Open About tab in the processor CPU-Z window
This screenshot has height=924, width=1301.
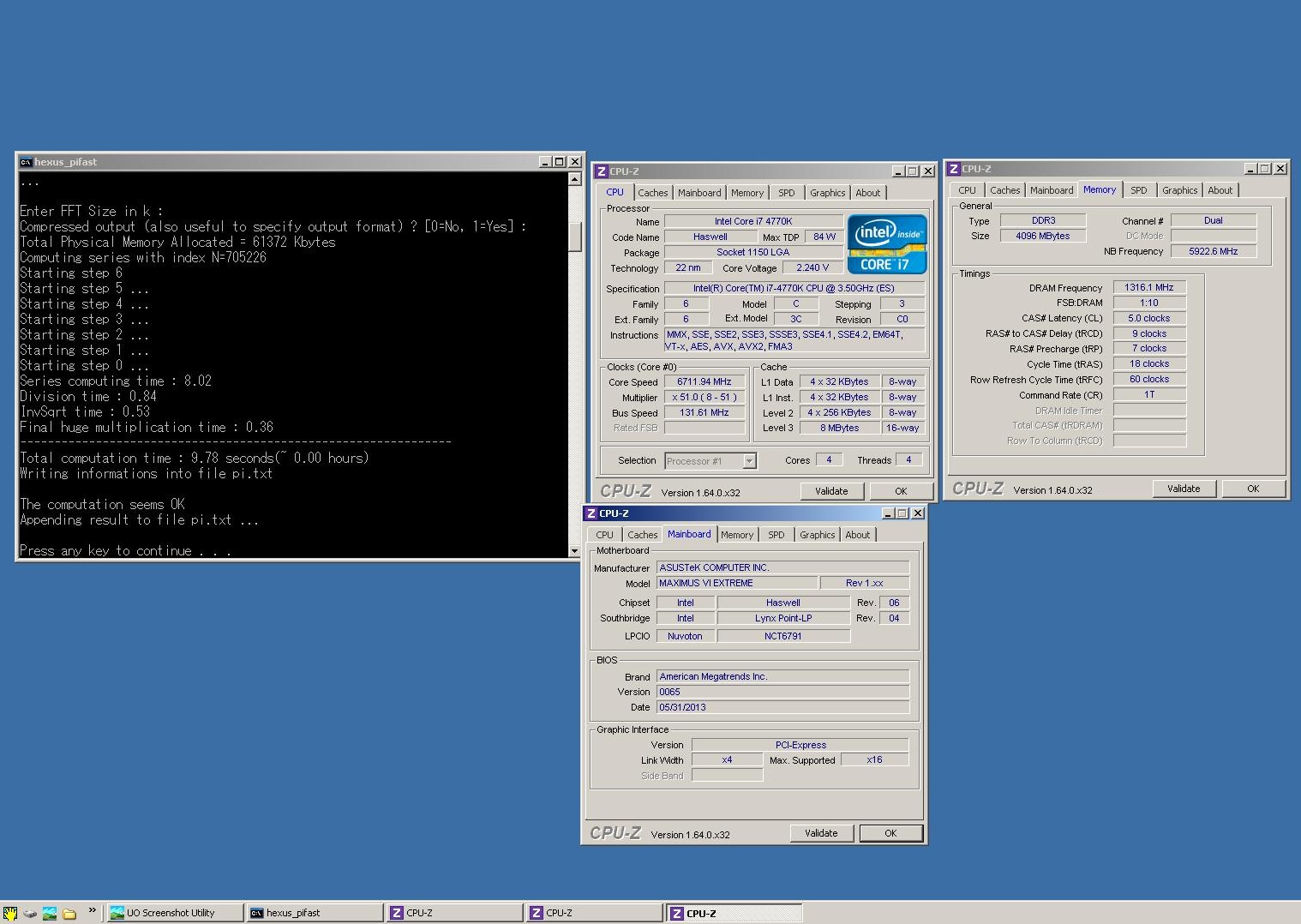click(x=868, y=193)
